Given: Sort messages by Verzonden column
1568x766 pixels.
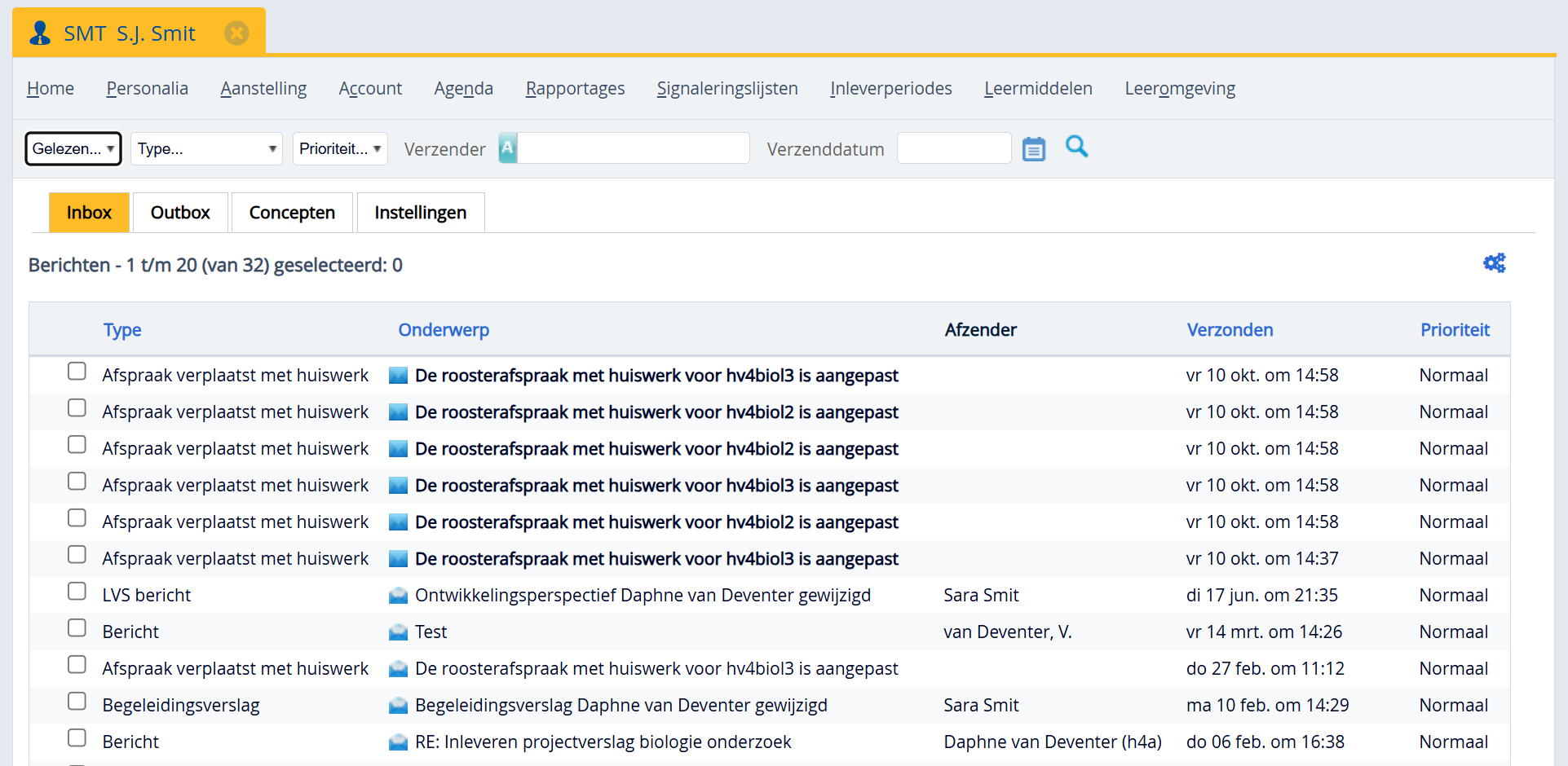Looking at the screenshot, I should tap(1230, 330).
